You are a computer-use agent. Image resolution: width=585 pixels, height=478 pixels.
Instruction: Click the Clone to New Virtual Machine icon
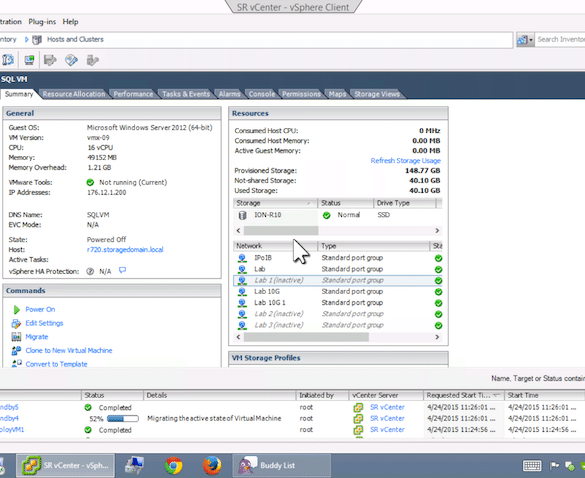[x=16, y=350]
